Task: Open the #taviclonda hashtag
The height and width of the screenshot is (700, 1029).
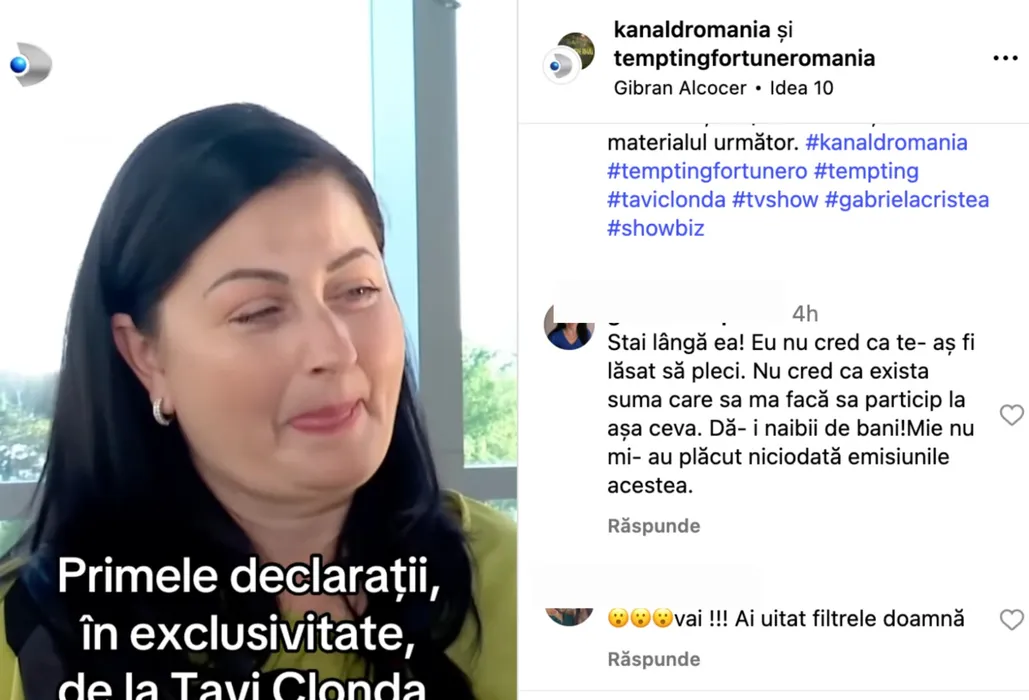Action: pyautogui.click(x=666, y=199)
